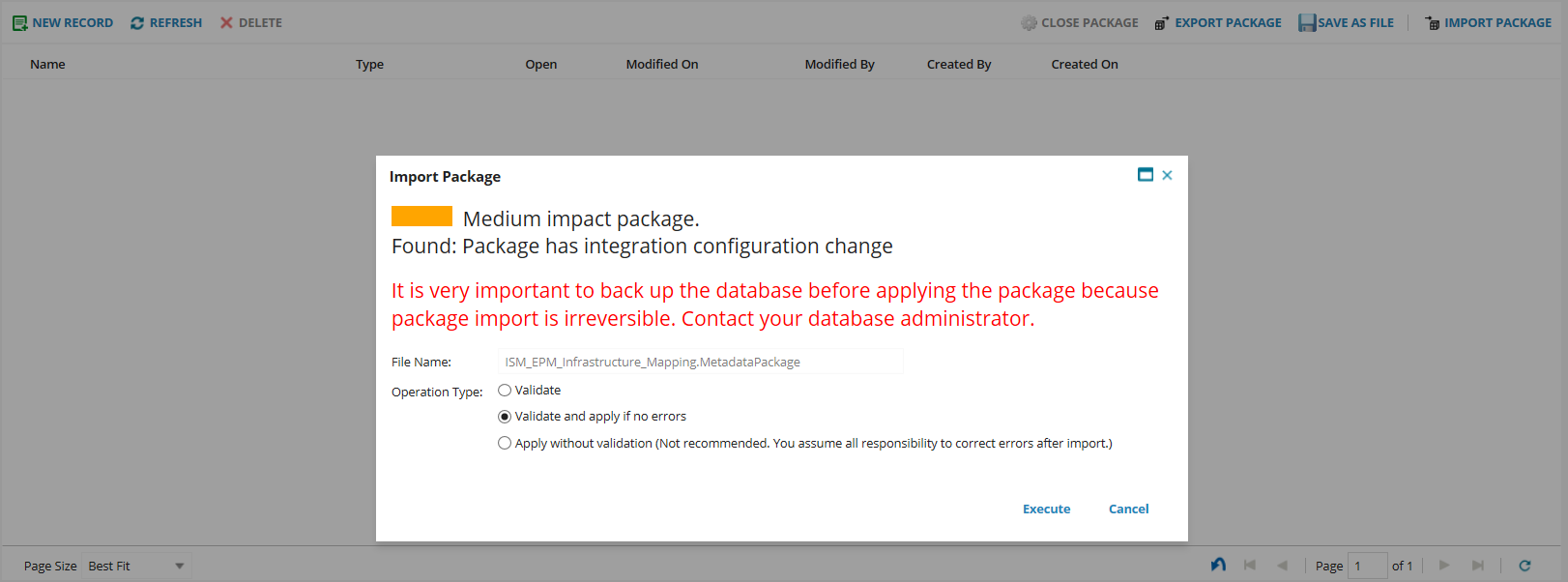Click the page number field
1568x582 pixels.
click(x=1367, y=567)
